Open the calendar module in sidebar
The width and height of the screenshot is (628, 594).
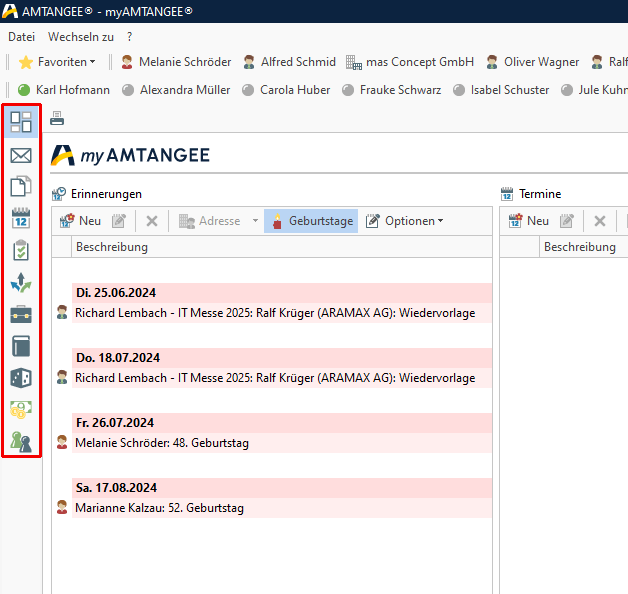coord(21,218)
